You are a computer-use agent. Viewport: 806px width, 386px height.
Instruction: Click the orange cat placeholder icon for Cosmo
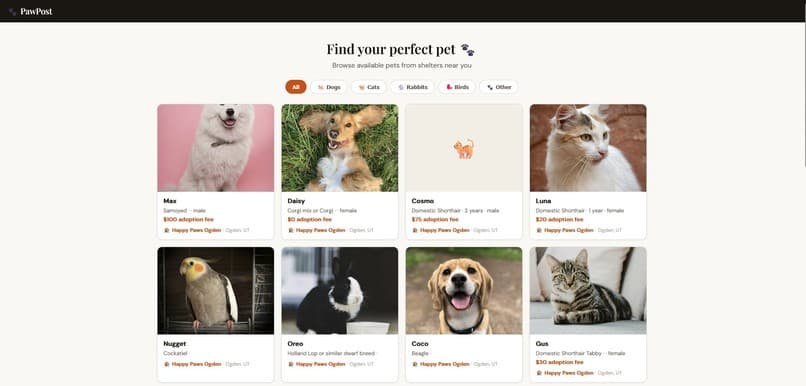pos(464,149)
